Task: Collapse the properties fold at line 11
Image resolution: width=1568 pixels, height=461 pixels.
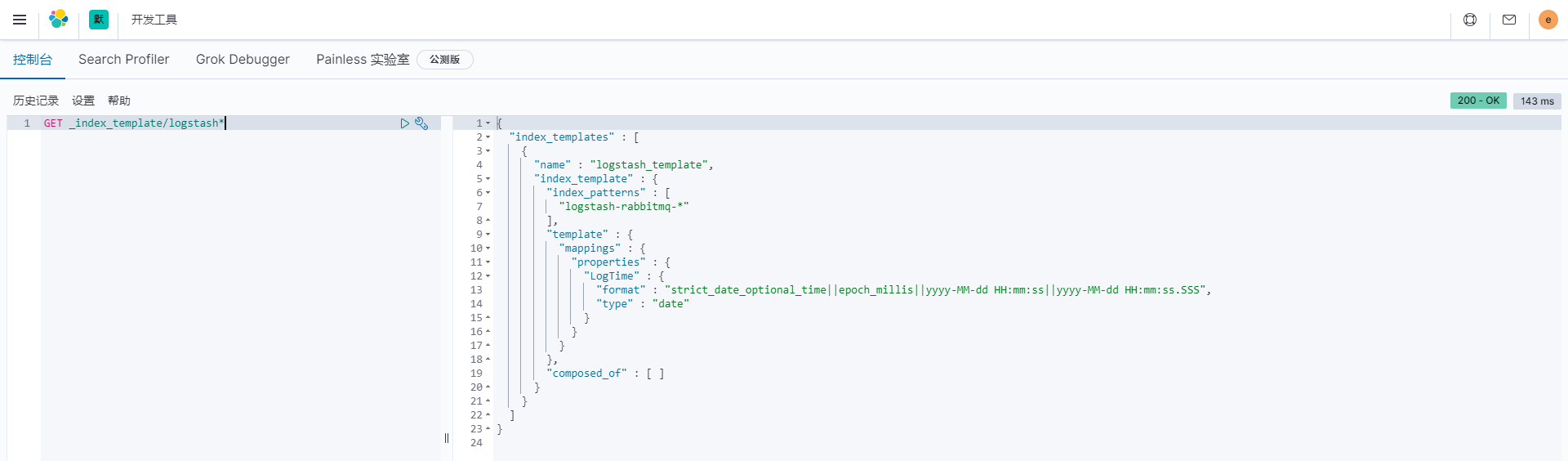Action: point(488,262)
